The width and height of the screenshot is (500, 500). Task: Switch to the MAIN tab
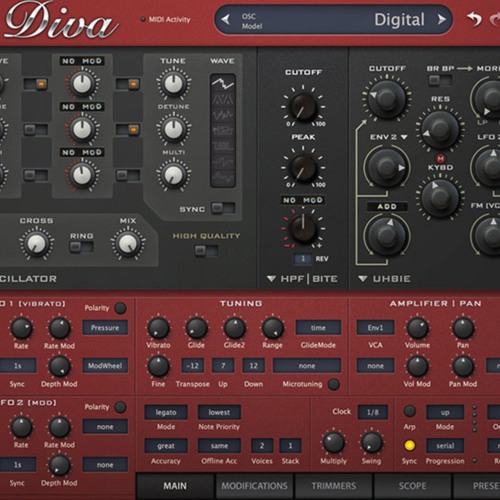[175, 486]
